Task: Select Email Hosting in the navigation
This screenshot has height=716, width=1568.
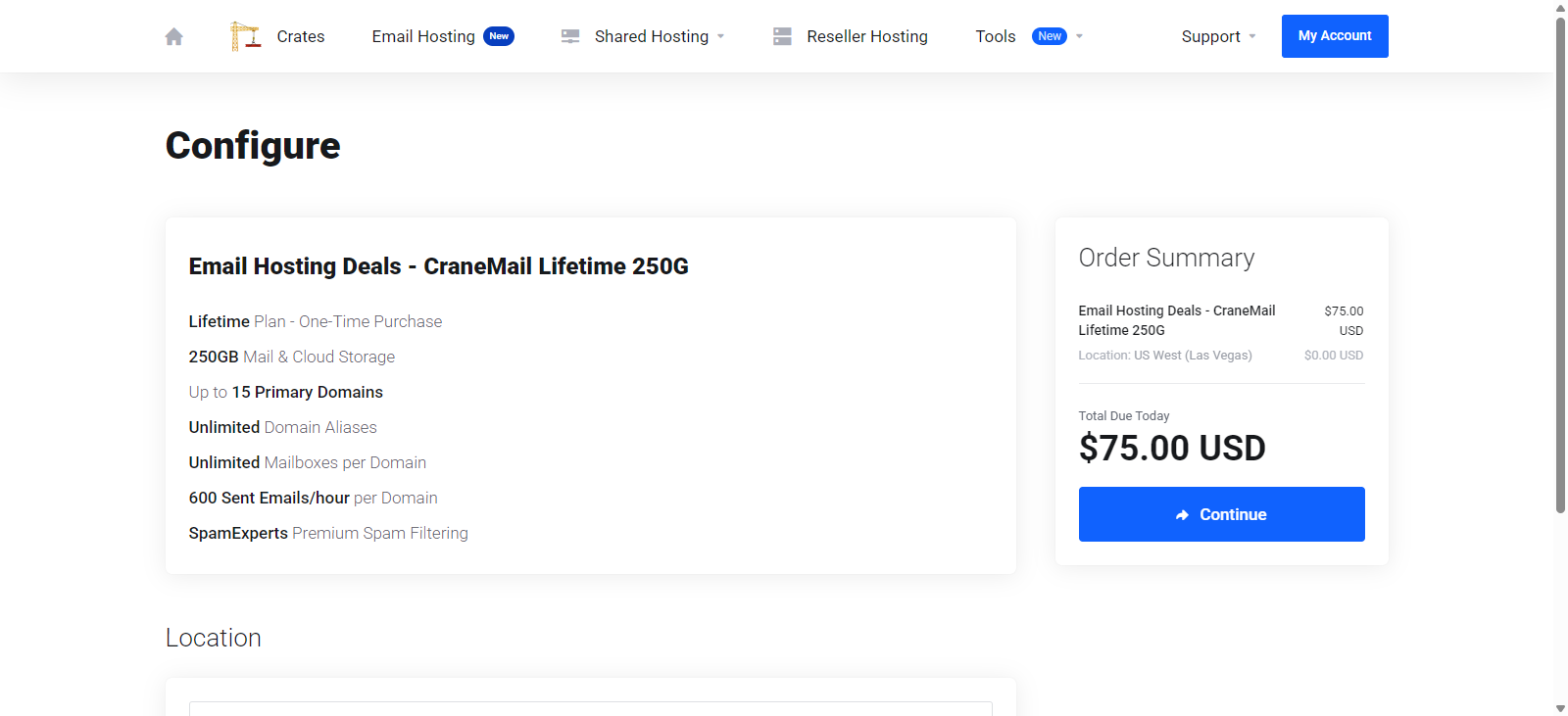Action: [x=423, y=36]
